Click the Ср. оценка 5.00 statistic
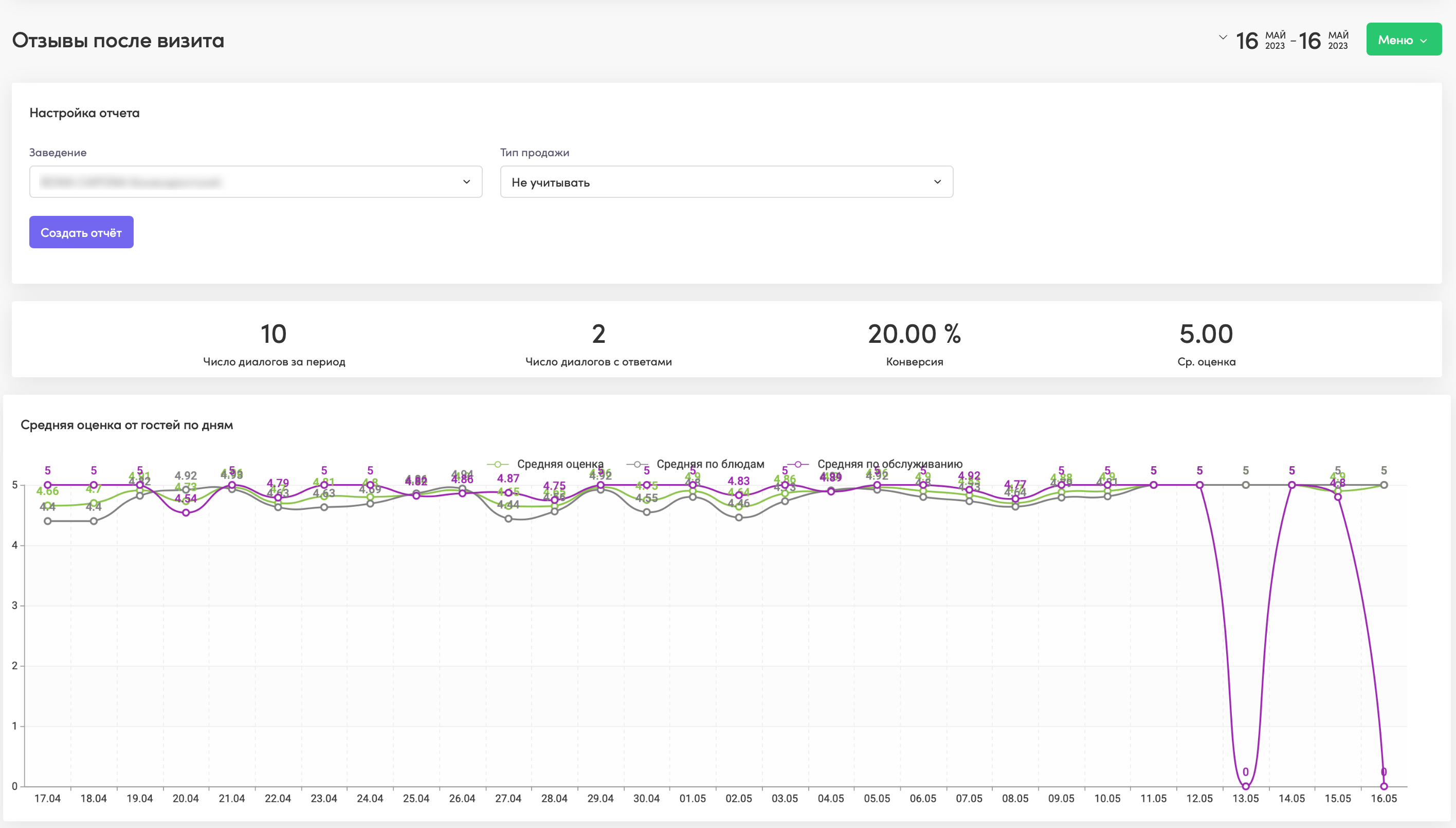 [1206, 343]
